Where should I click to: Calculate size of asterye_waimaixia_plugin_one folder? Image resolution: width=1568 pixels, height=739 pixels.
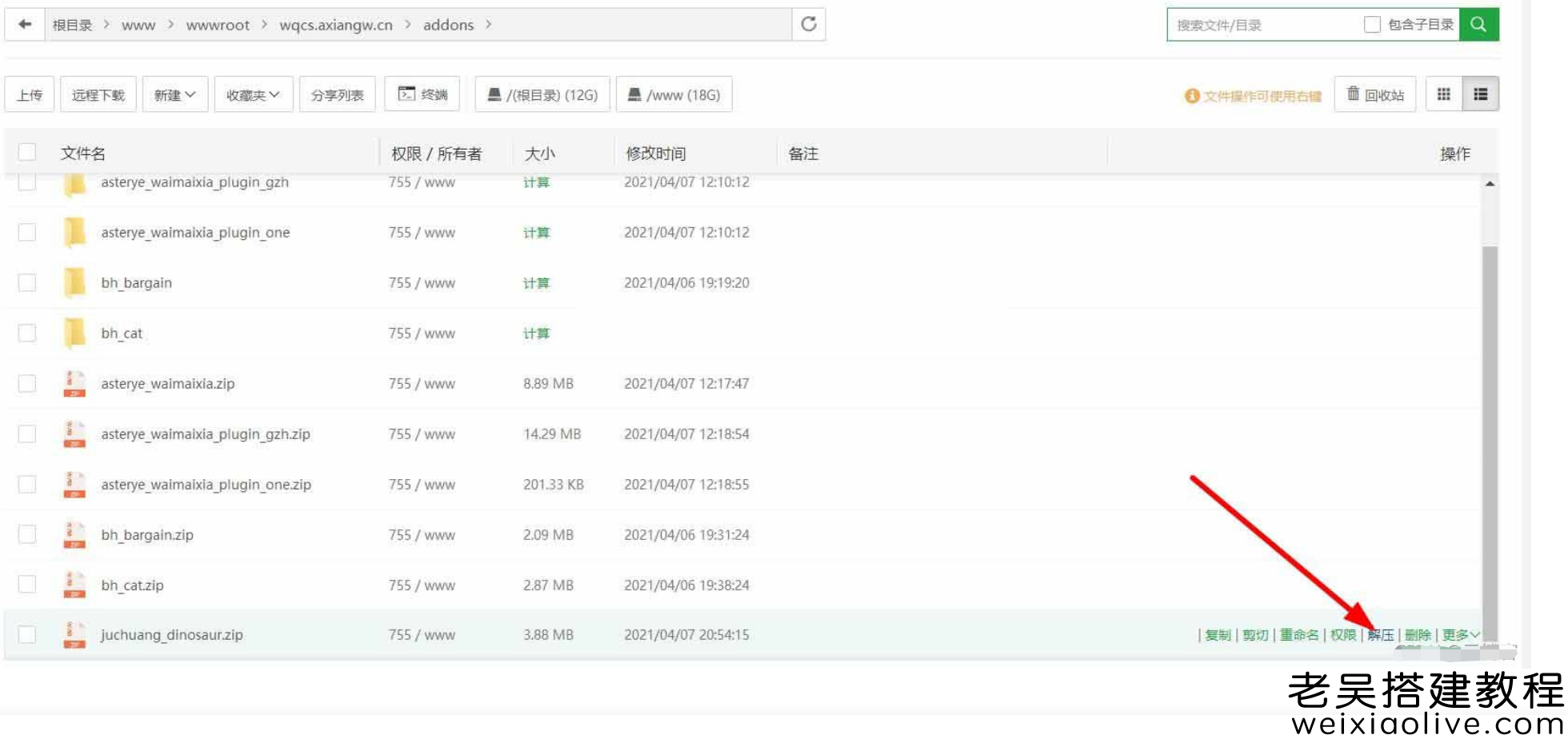[536, 233]
